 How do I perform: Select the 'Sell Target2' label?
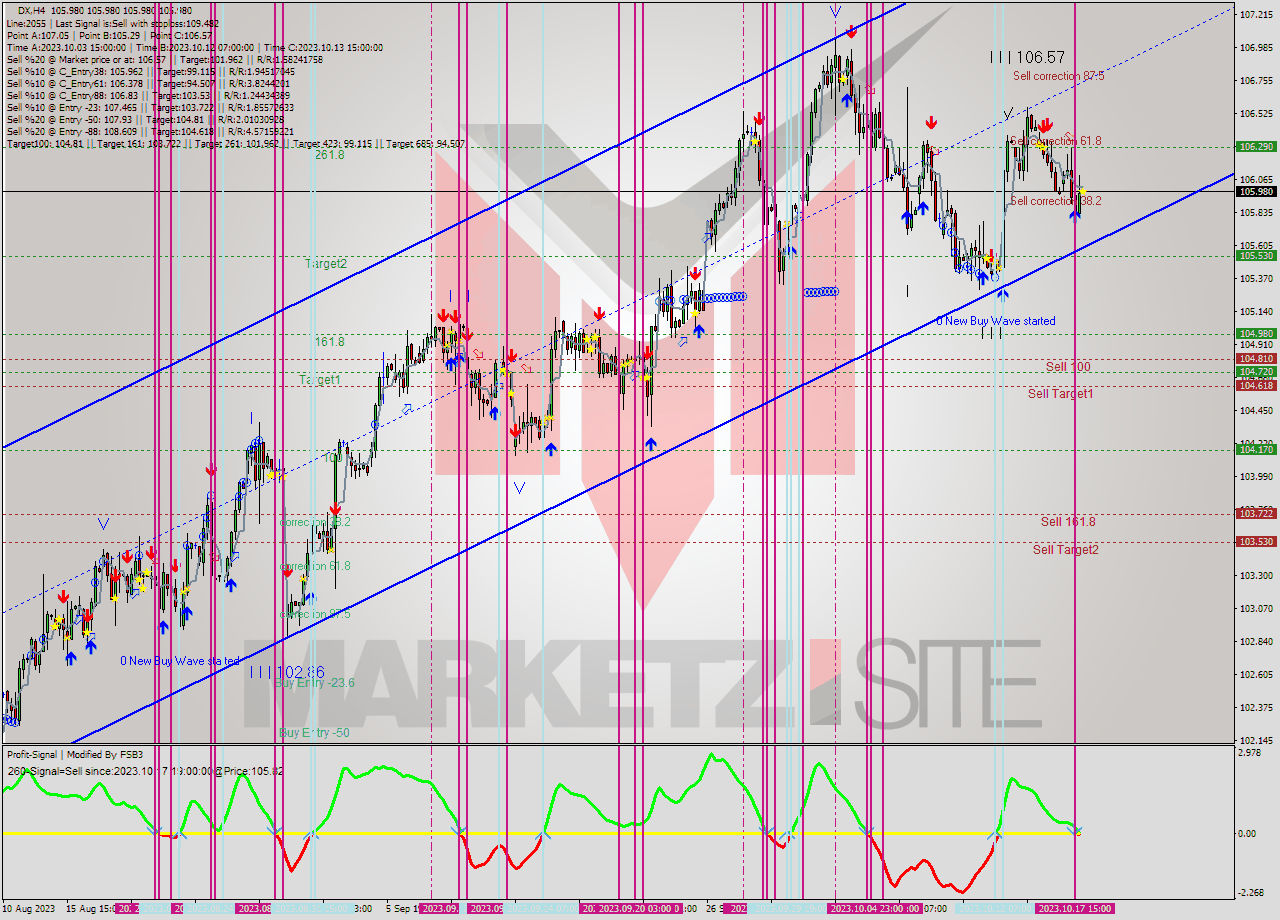1066,550
